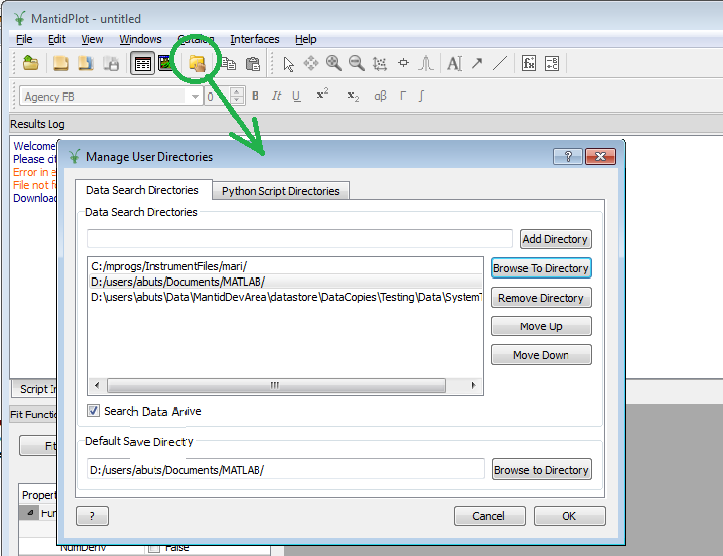The width and height of the screenshot is (723, 556).
Task: Click the paste clipboard toolbar icon
Action: point(253,63)
